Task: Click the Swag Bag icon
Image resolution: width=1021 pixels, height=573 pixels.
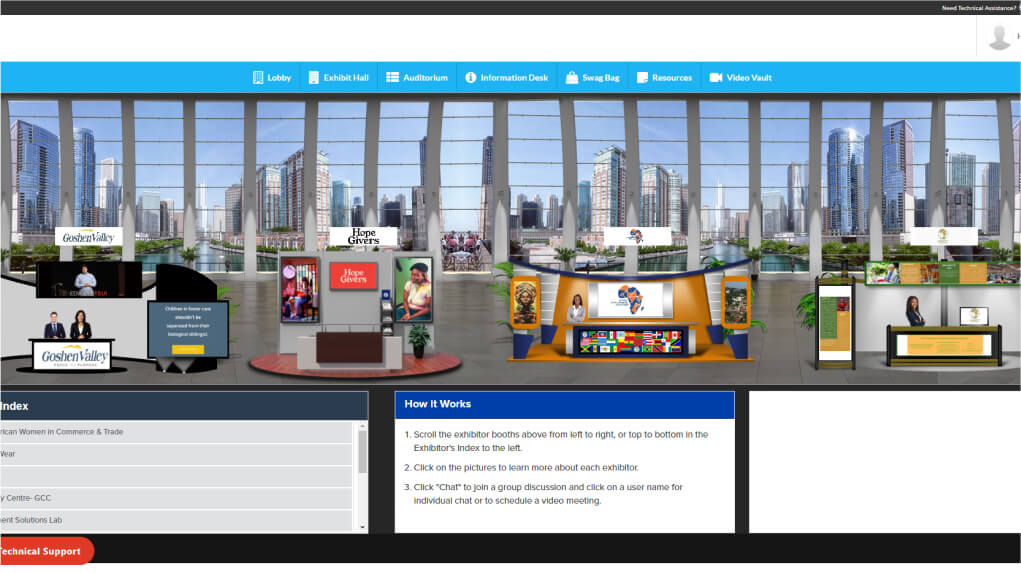Action: [x=572, y=77]
